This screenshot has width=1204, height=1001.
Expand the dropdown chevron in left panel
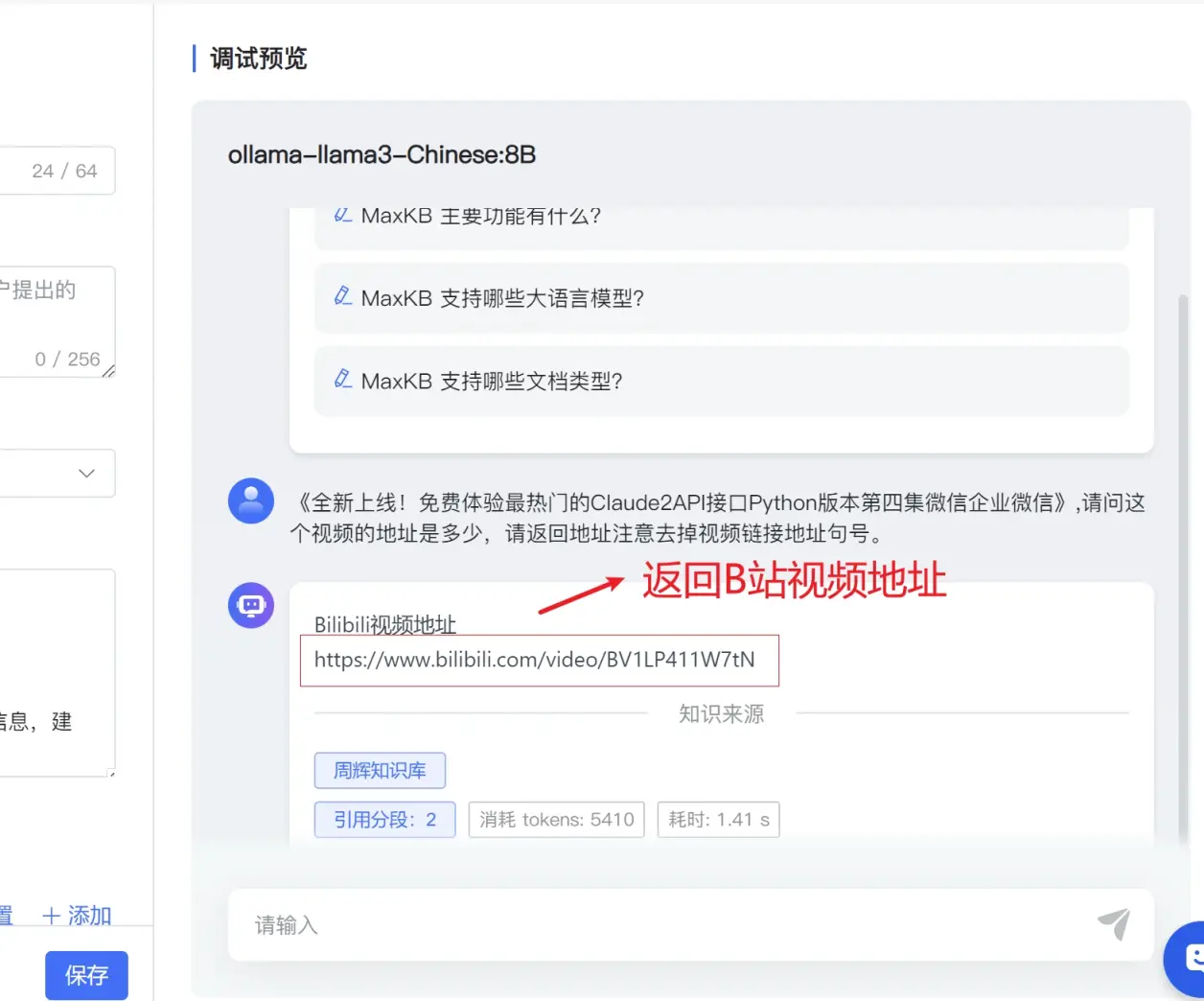[x=86, y=473]
